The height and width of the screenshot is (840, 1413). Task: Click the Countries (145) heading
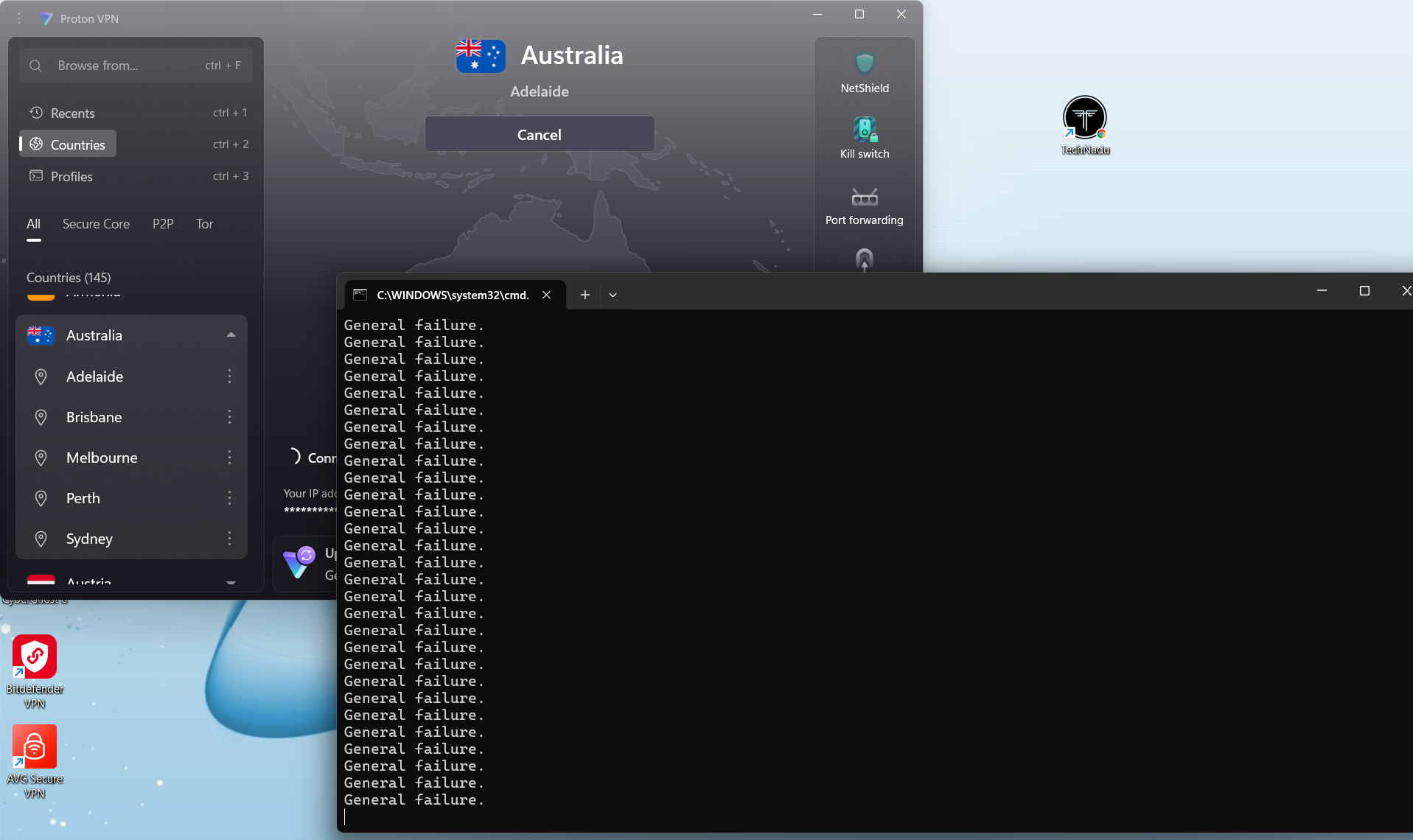point(69,278)
